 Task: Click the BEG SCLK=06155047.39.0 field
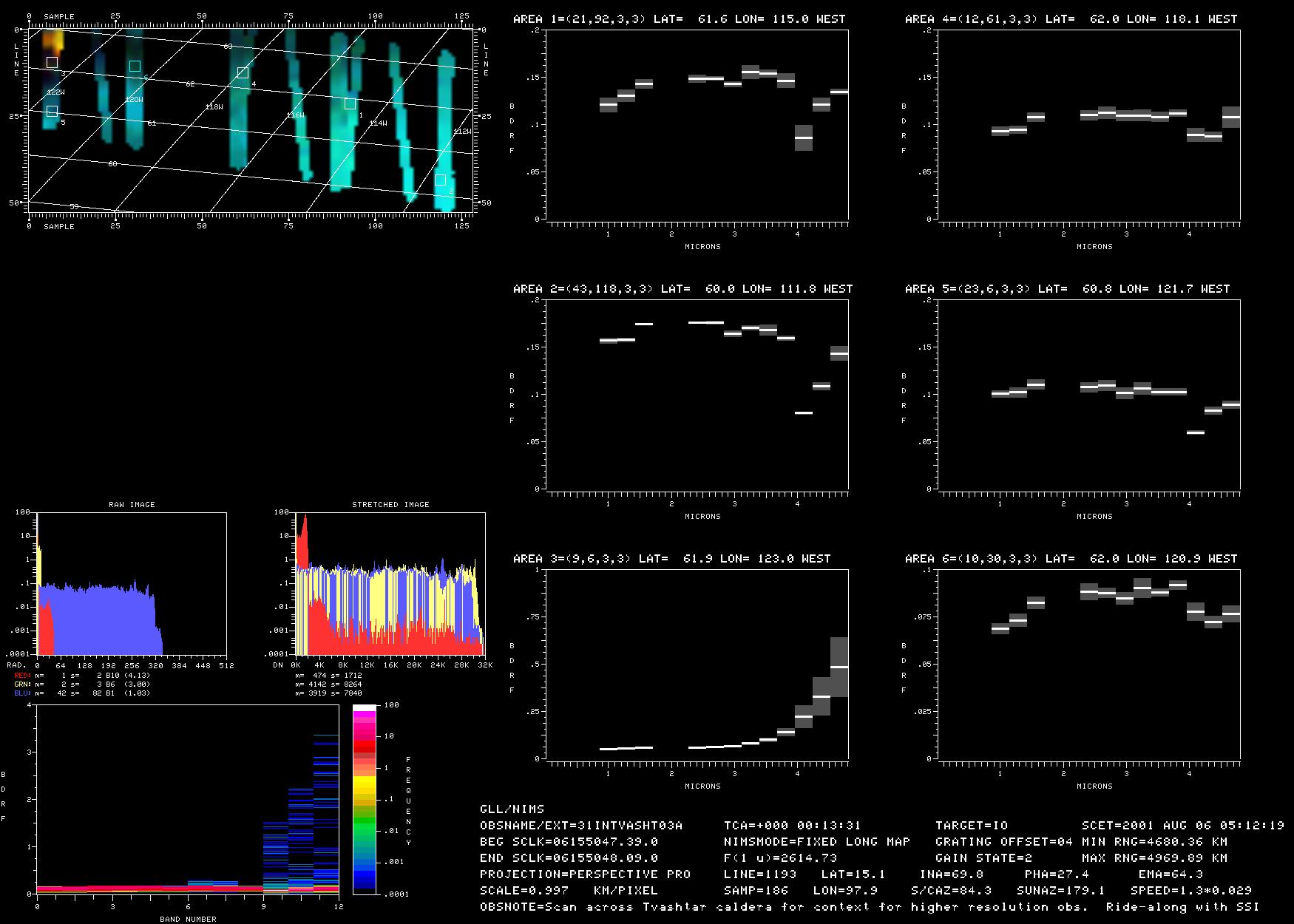(x=569, y=842)
